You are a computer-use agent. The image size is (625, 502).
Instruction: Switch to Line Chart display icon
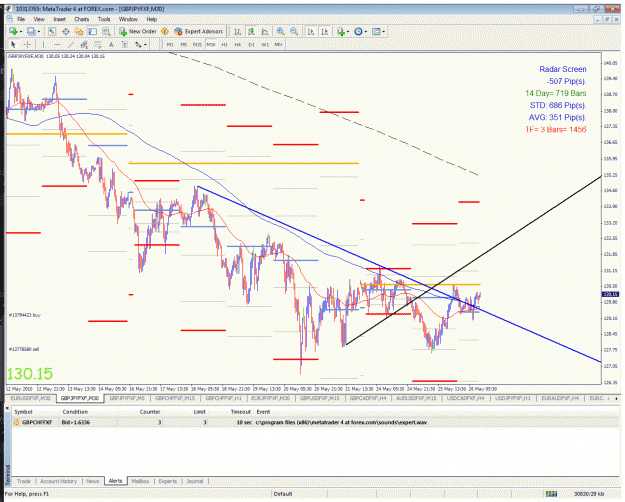click(265, 31)
